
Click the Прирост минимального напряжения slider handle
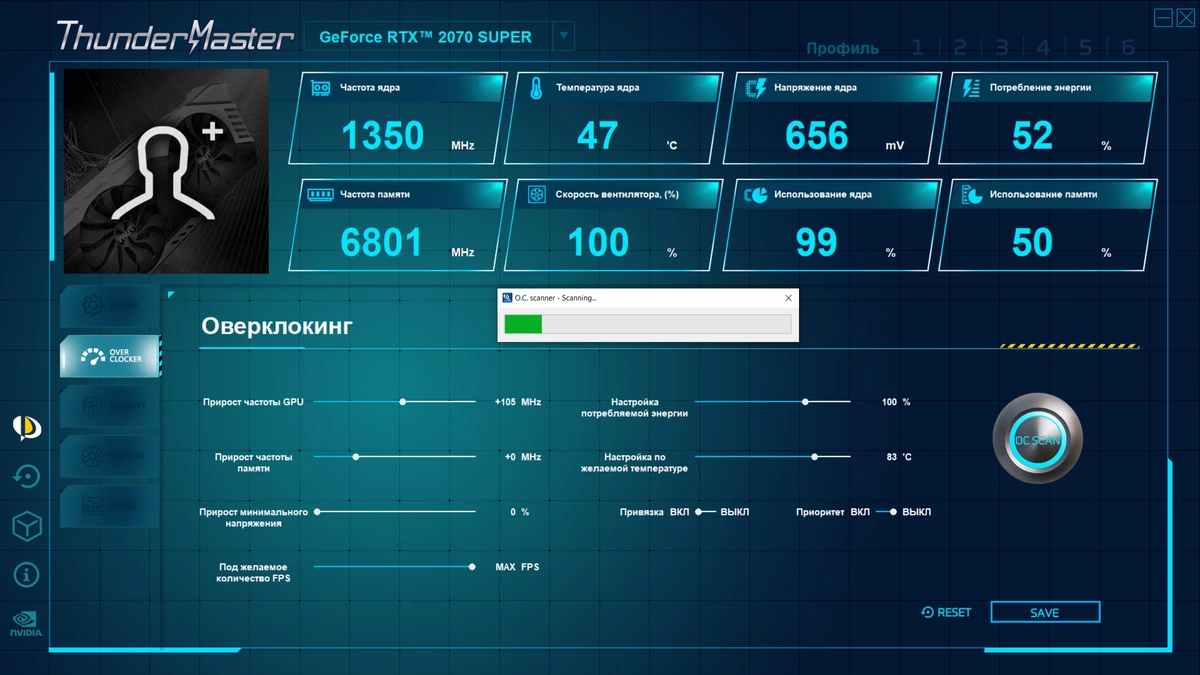(317, 512)
